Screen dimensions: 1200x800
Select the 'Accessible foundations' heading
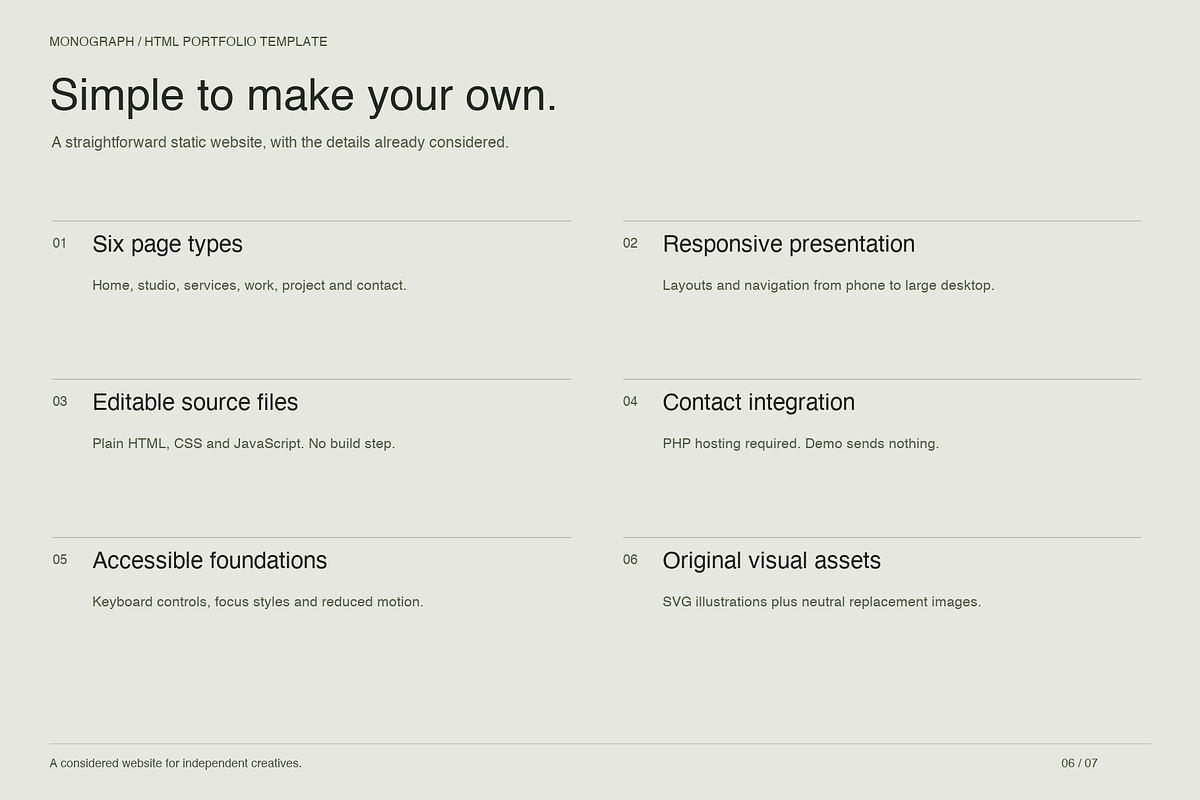click(210, 560)
